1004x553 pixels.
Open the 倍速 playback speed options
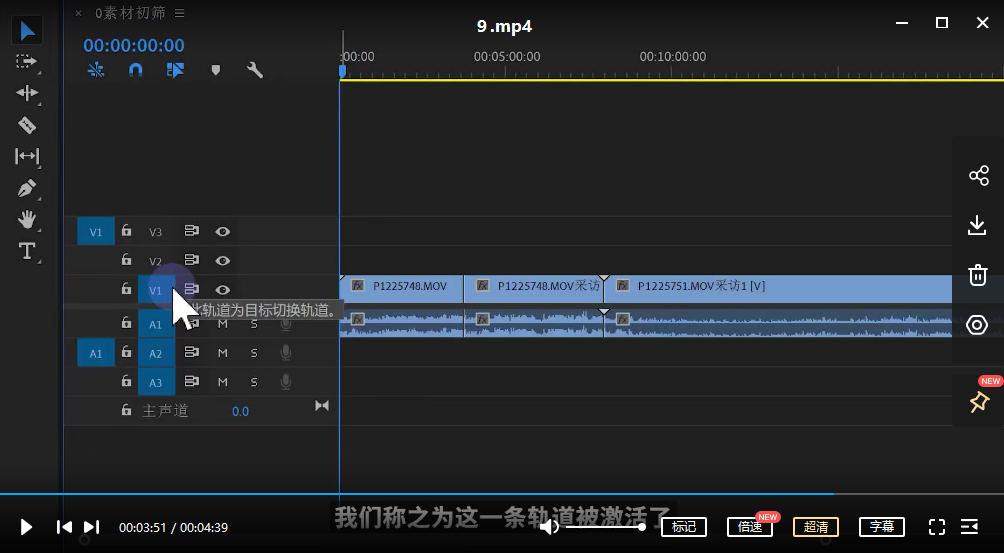pyautogui.click(x=750, y=527)
